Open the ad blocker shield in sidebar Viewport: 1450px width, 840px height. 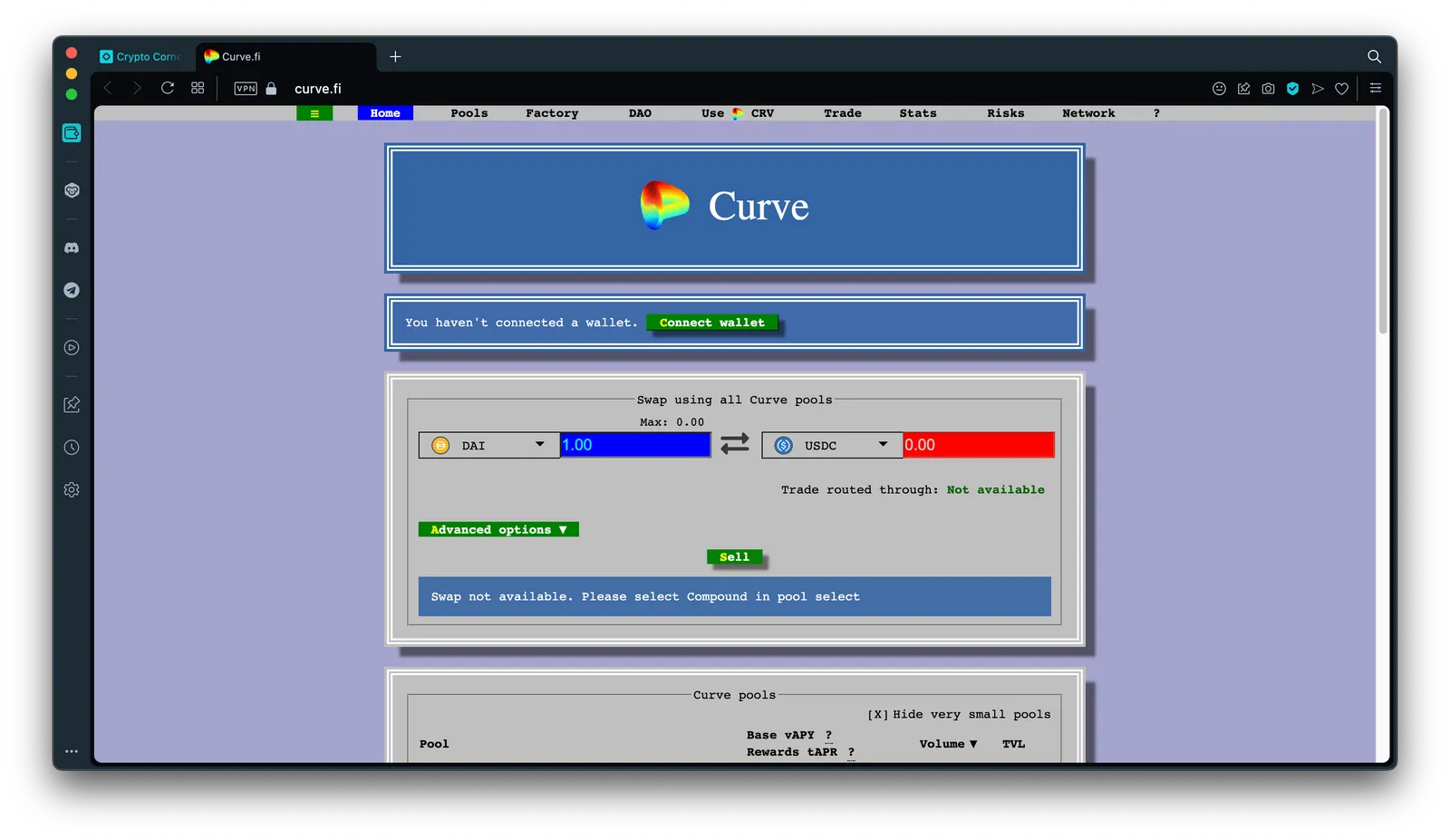pos(72,190)
